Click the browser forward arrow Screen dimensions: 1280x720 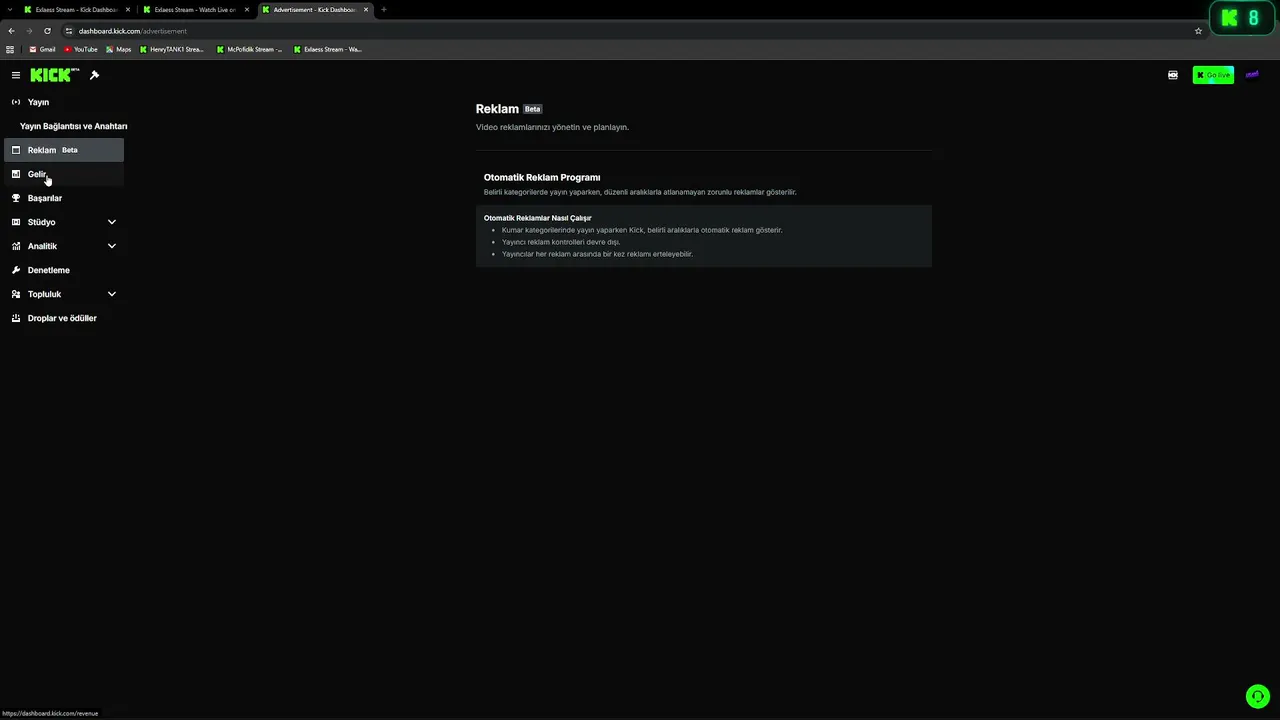pyautogui.click(x=29, y=31)
